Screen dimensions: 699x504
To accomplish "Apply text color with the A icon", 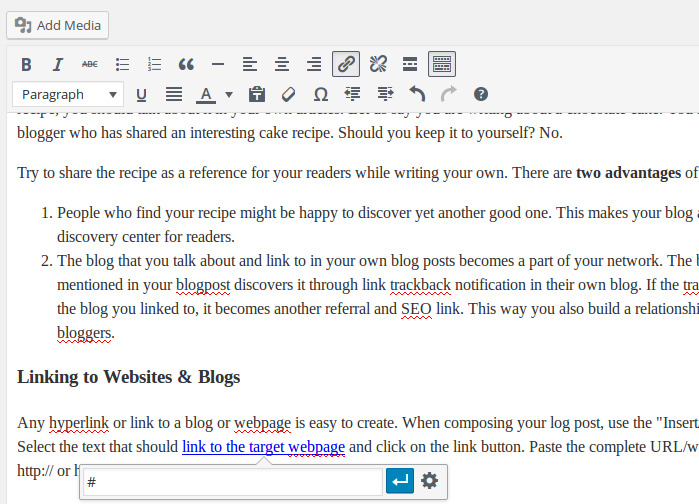I will pyautogui.click(x=206, y=94).
